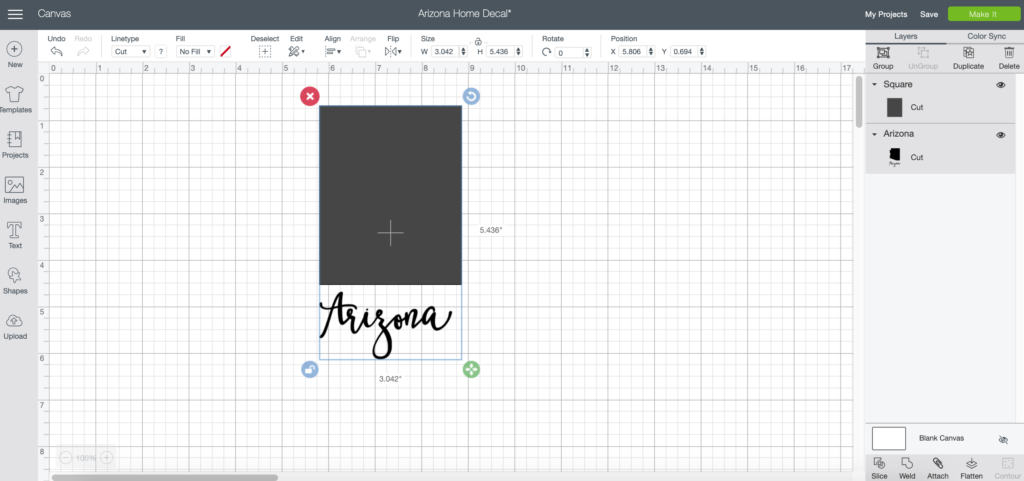Click the green Make It button

click(x=983, y=14)
